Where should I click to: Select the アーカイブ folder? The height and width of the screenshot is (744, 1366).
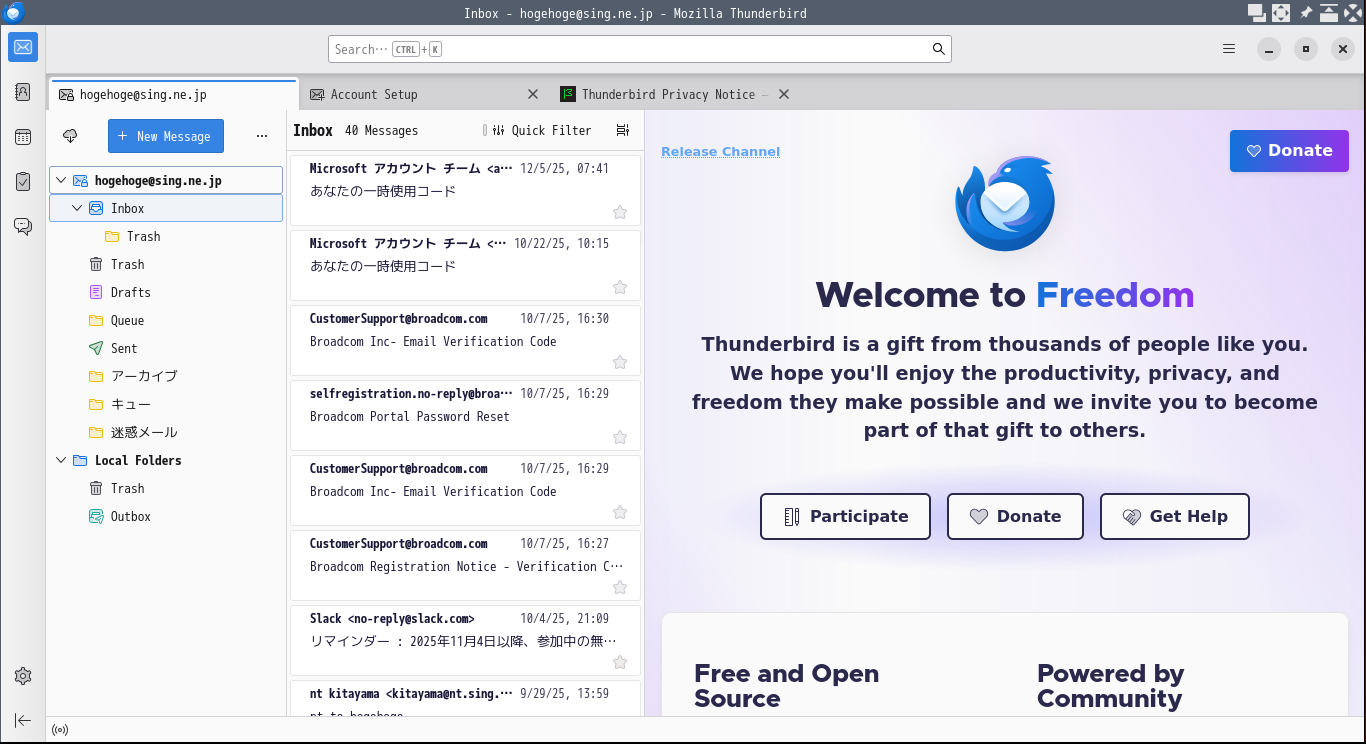click(x=166, y=376)
